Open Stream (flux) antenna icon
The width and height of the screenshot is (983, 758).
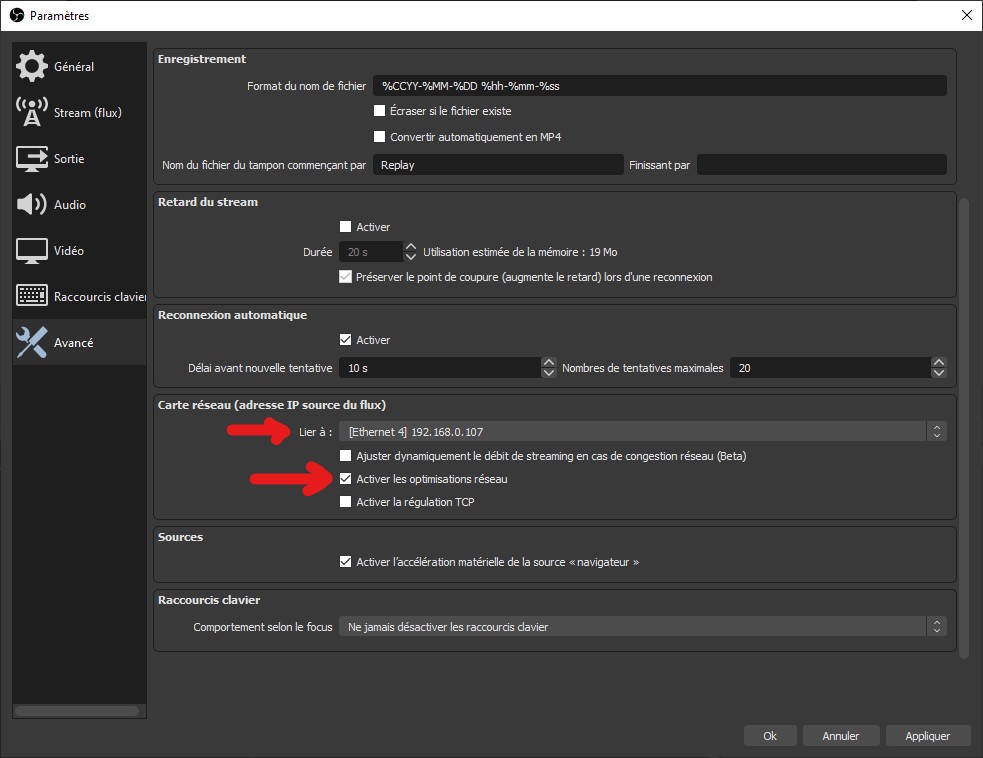tap(32, 113)
